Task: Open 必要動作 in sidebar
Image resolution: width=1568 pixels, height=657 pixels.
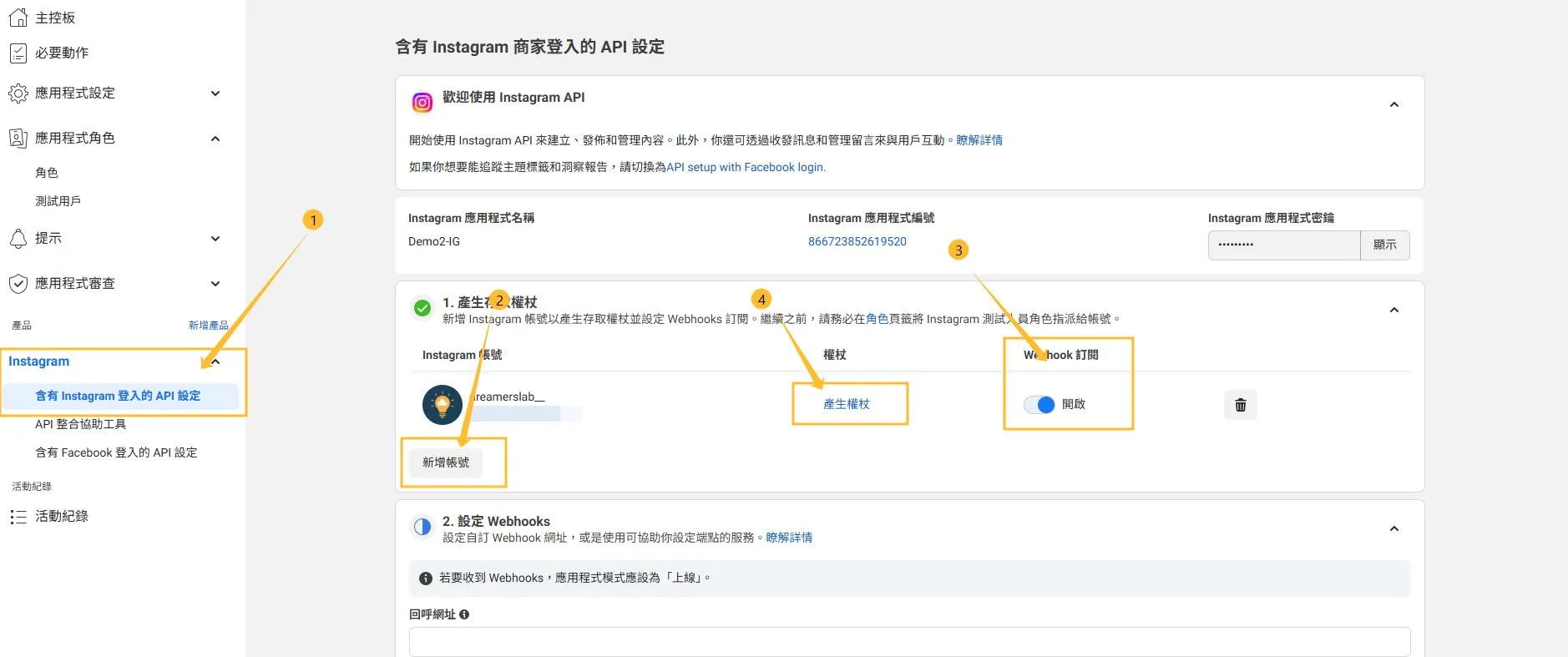Action: (62, 53)
